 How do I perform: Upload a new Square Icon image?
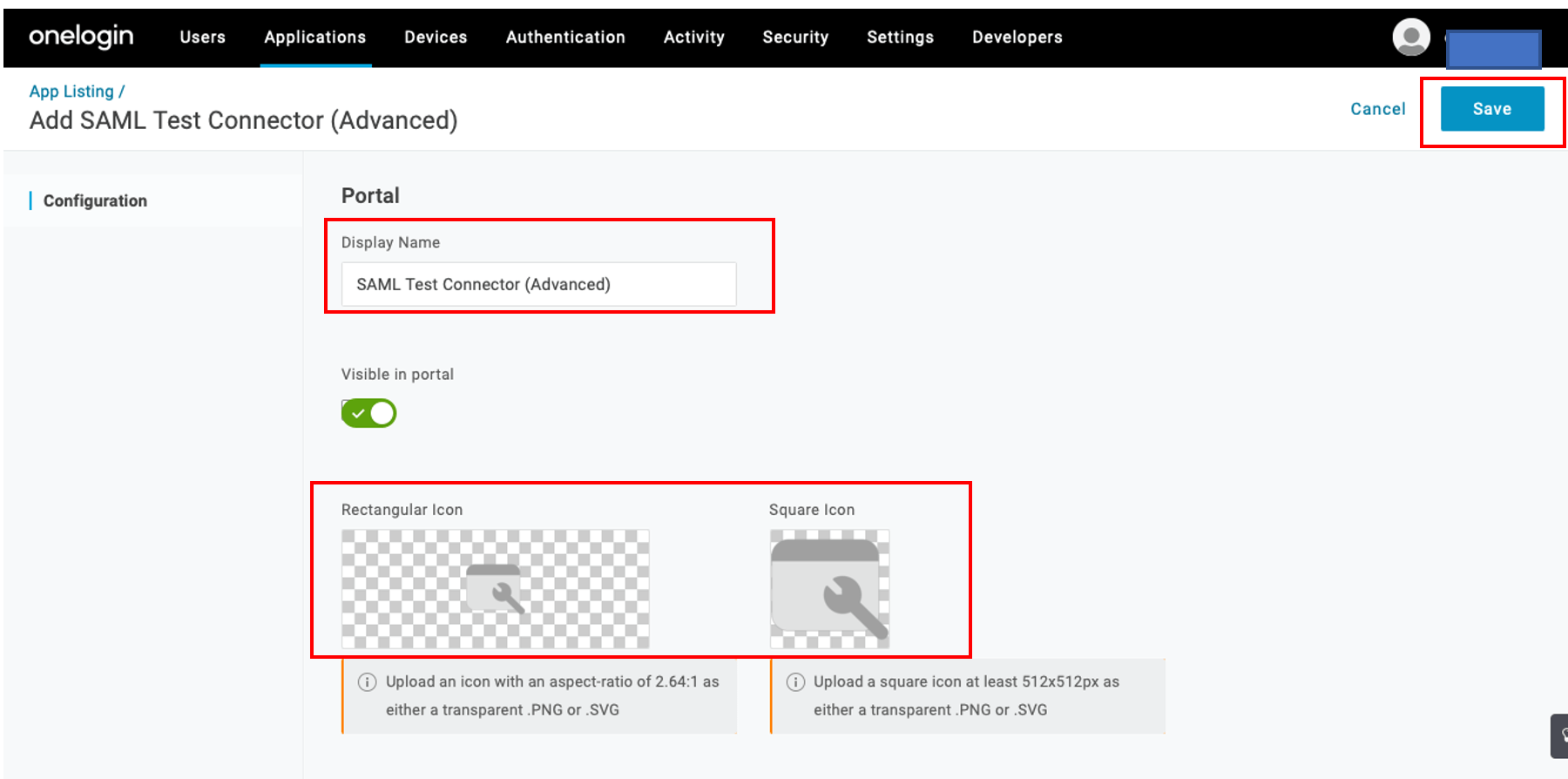(829, 589)
